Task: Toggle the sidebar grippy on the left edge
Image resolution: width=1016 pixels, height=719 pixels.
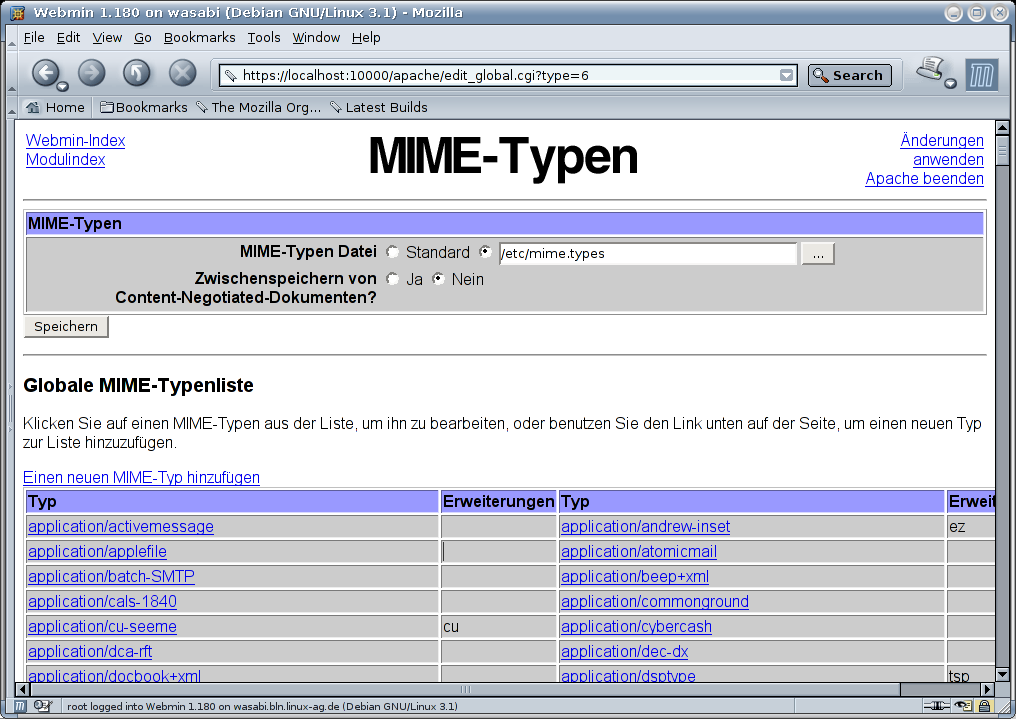Action: (x=10, y=408)
